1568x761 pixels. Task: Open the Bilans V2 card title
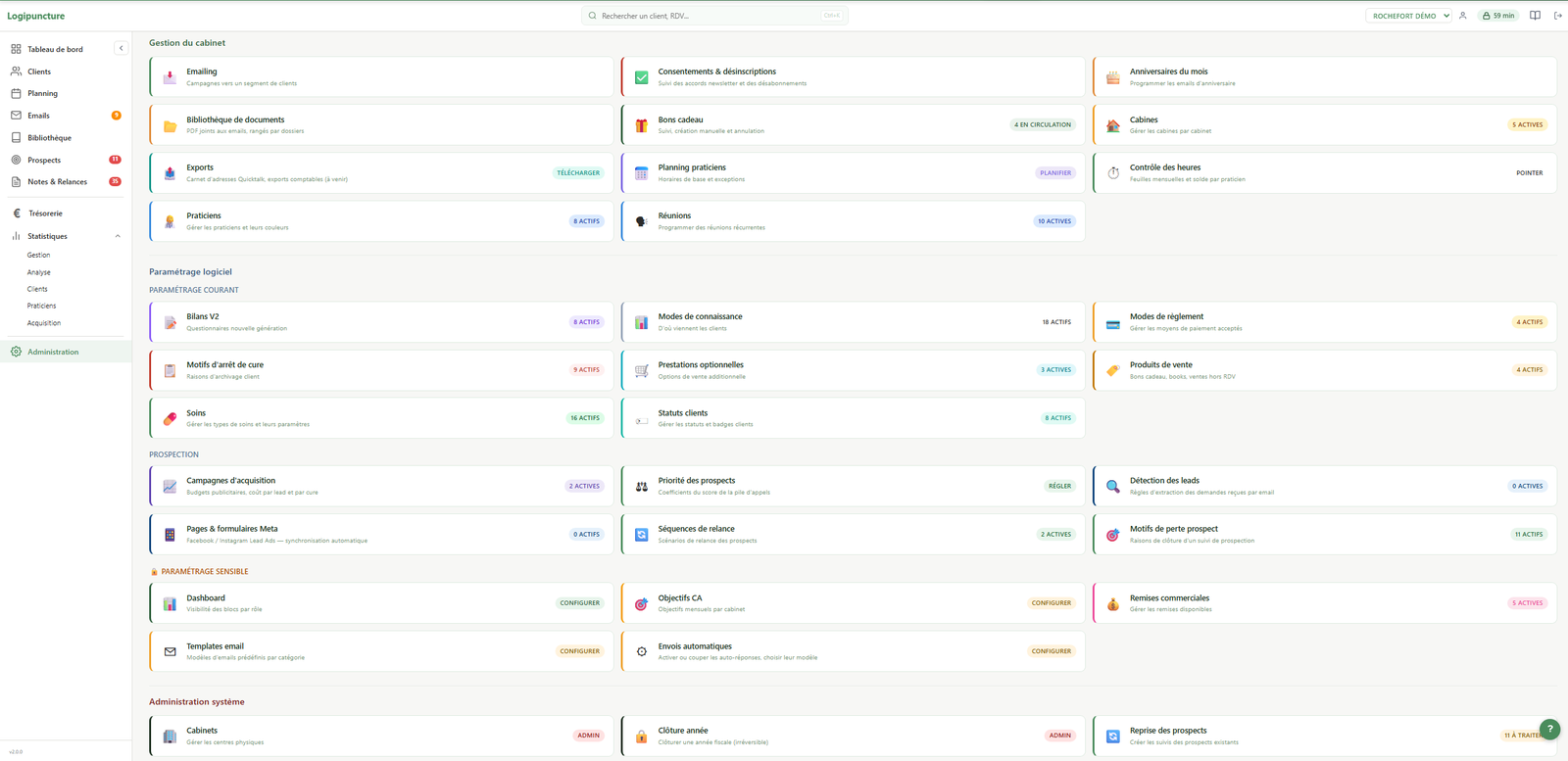pos(203,316)
